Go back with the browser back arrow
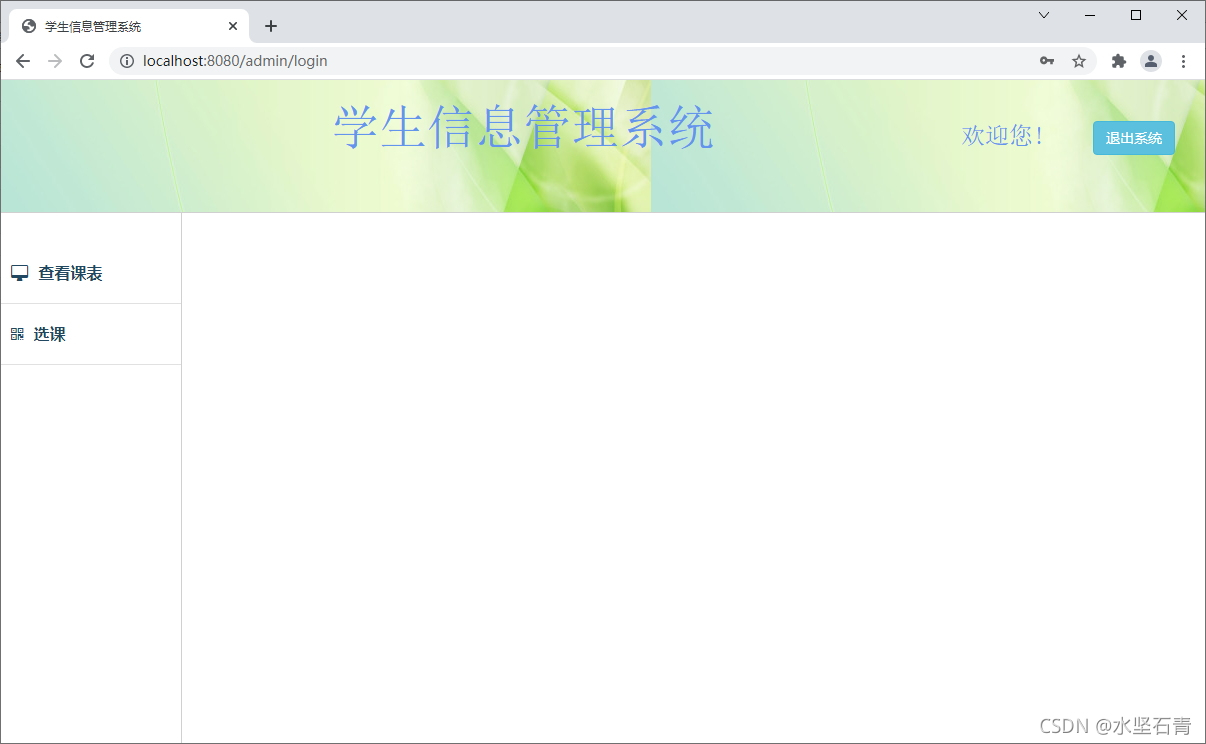The image size is (1206, 744). click(23, 61)
